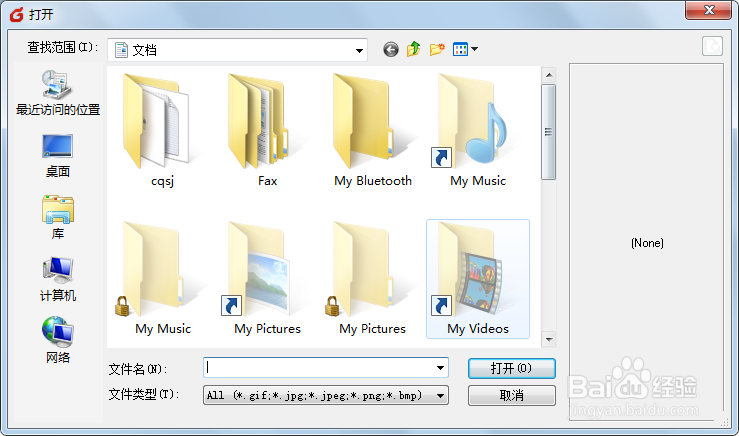Select My Pictures shortcut with photo
The width and height of the screenshot is (739, 436).
click(267, 279)
